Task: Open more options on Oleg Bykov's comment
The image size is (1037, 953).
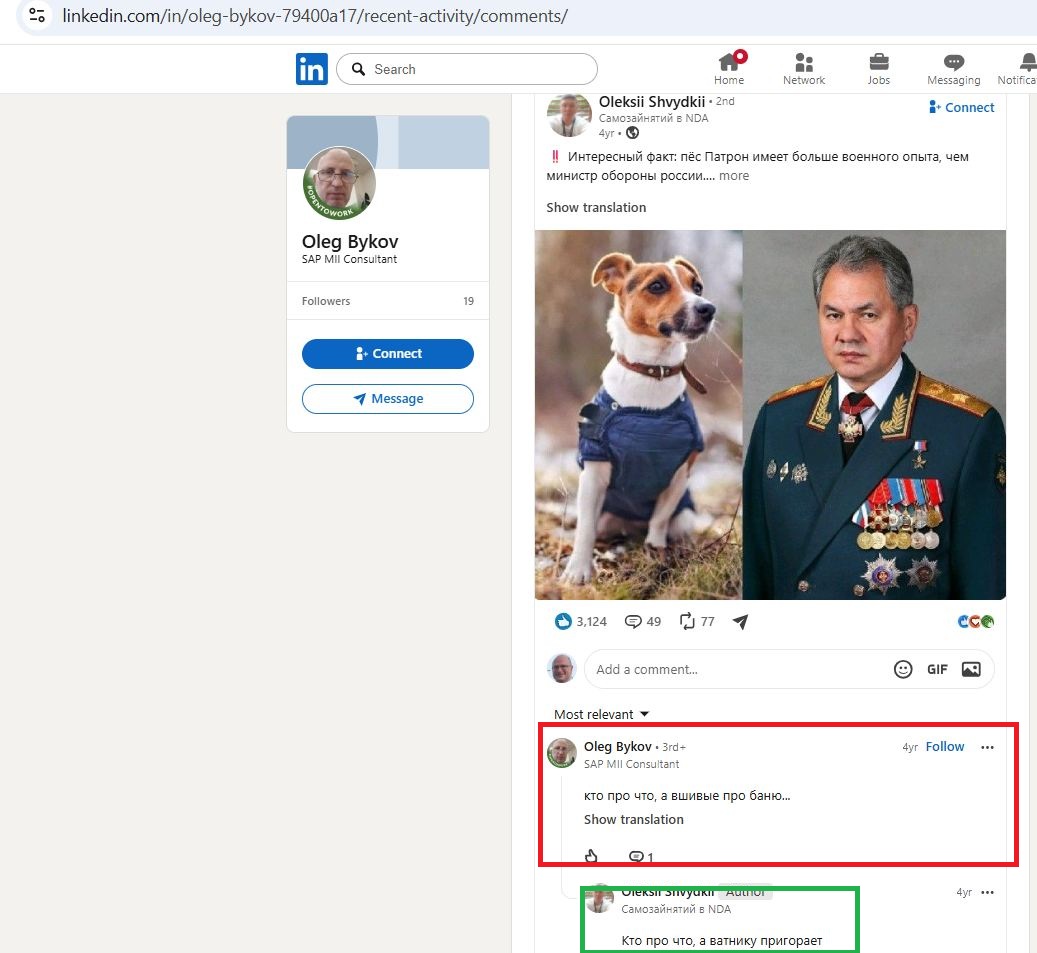Action: point(987,747)
